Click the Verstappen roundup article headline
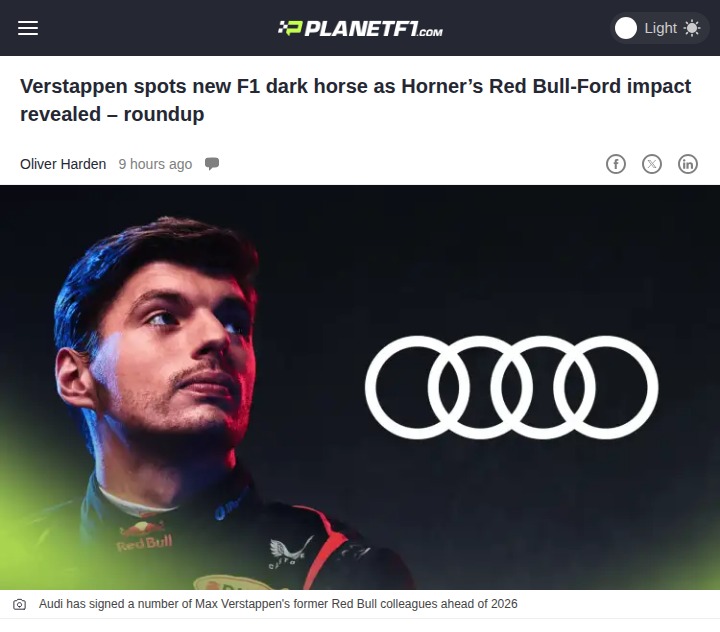The height and width of the screenshot is (632, 720). 355,100
